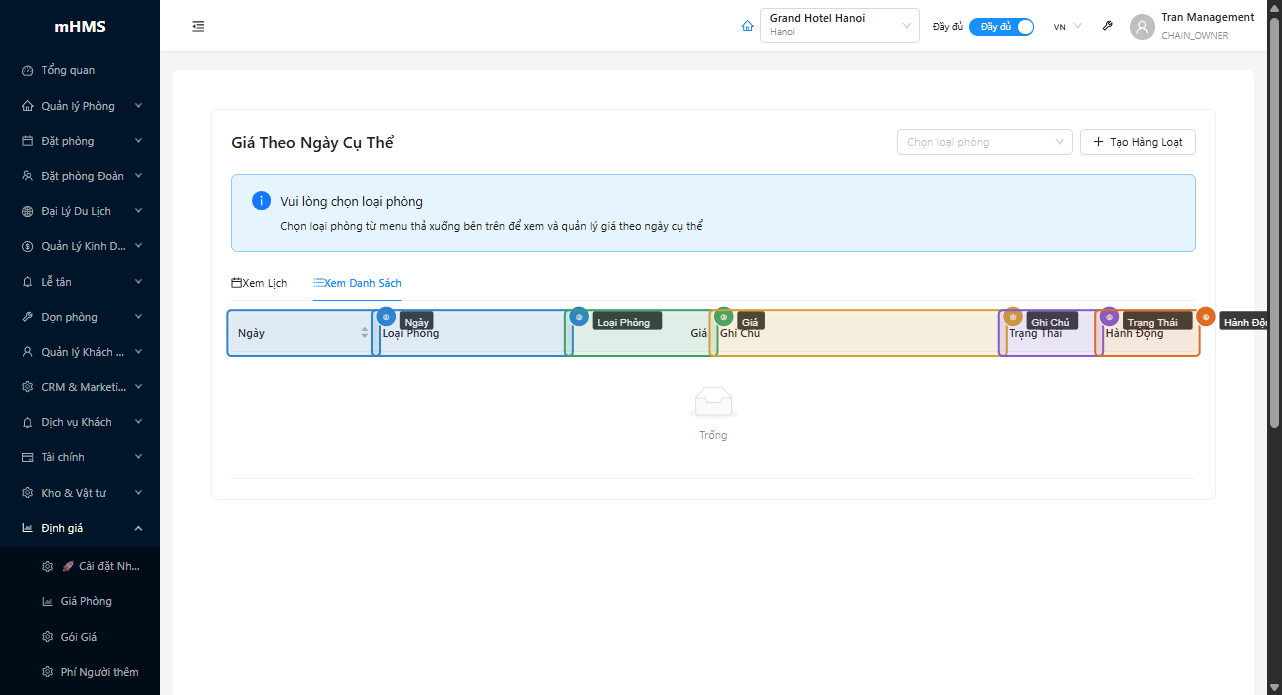Select the Xem Danh Sách tab
1282x695 pixels.
coord(357,283)
